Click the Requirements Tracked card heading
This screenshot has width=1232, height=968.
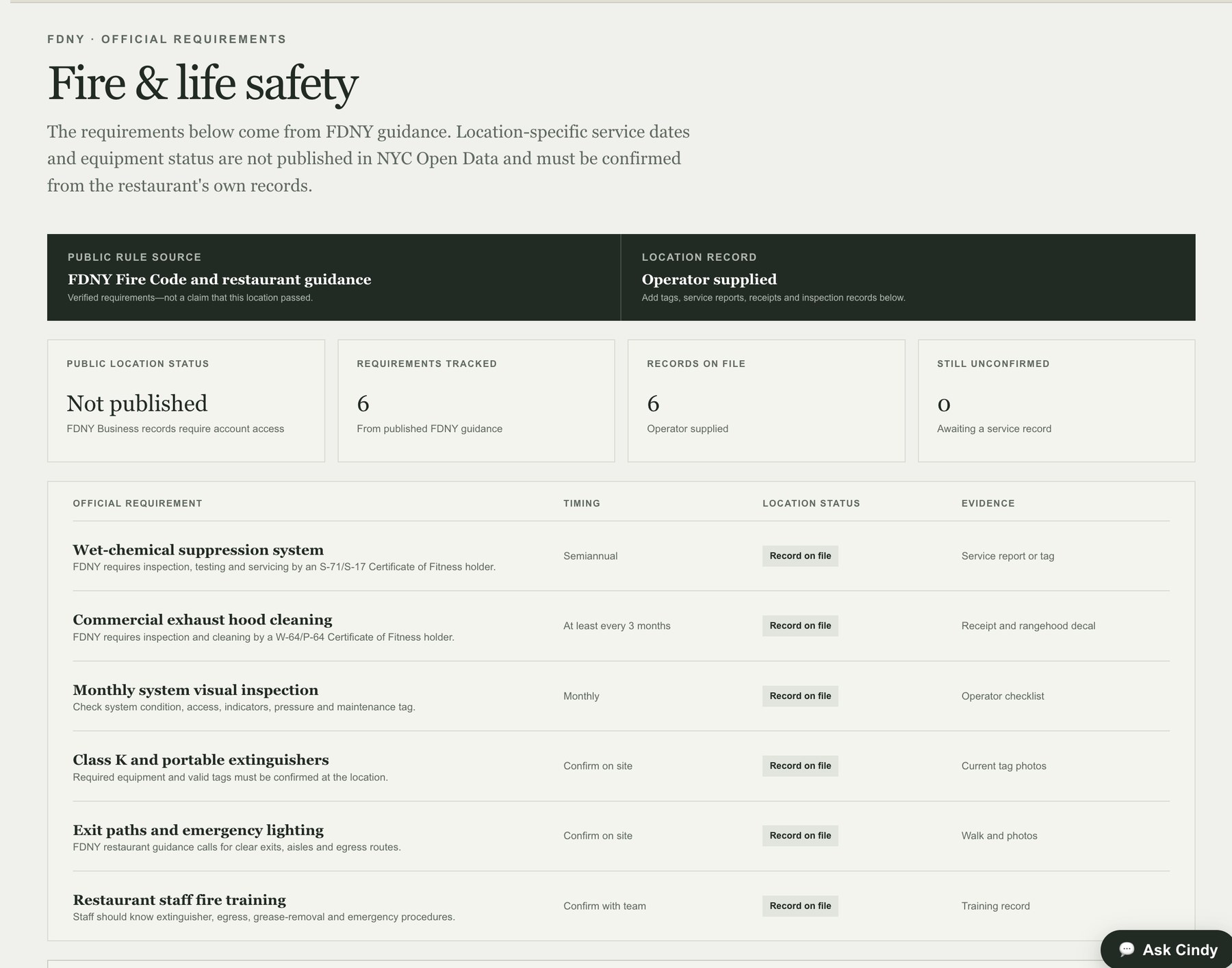426,364
